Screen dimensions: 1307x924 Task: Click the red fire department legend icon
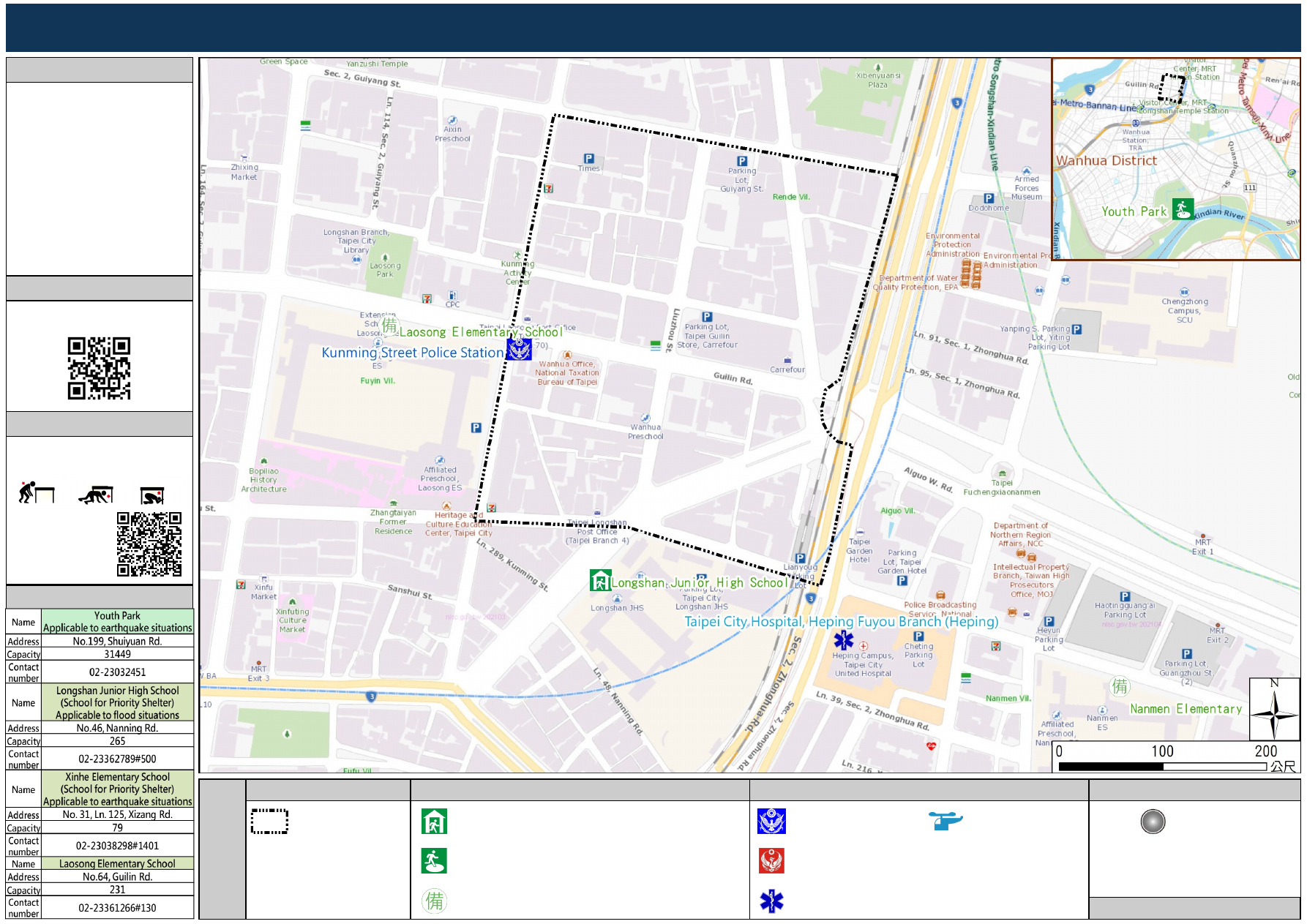[x=771, y=861]
